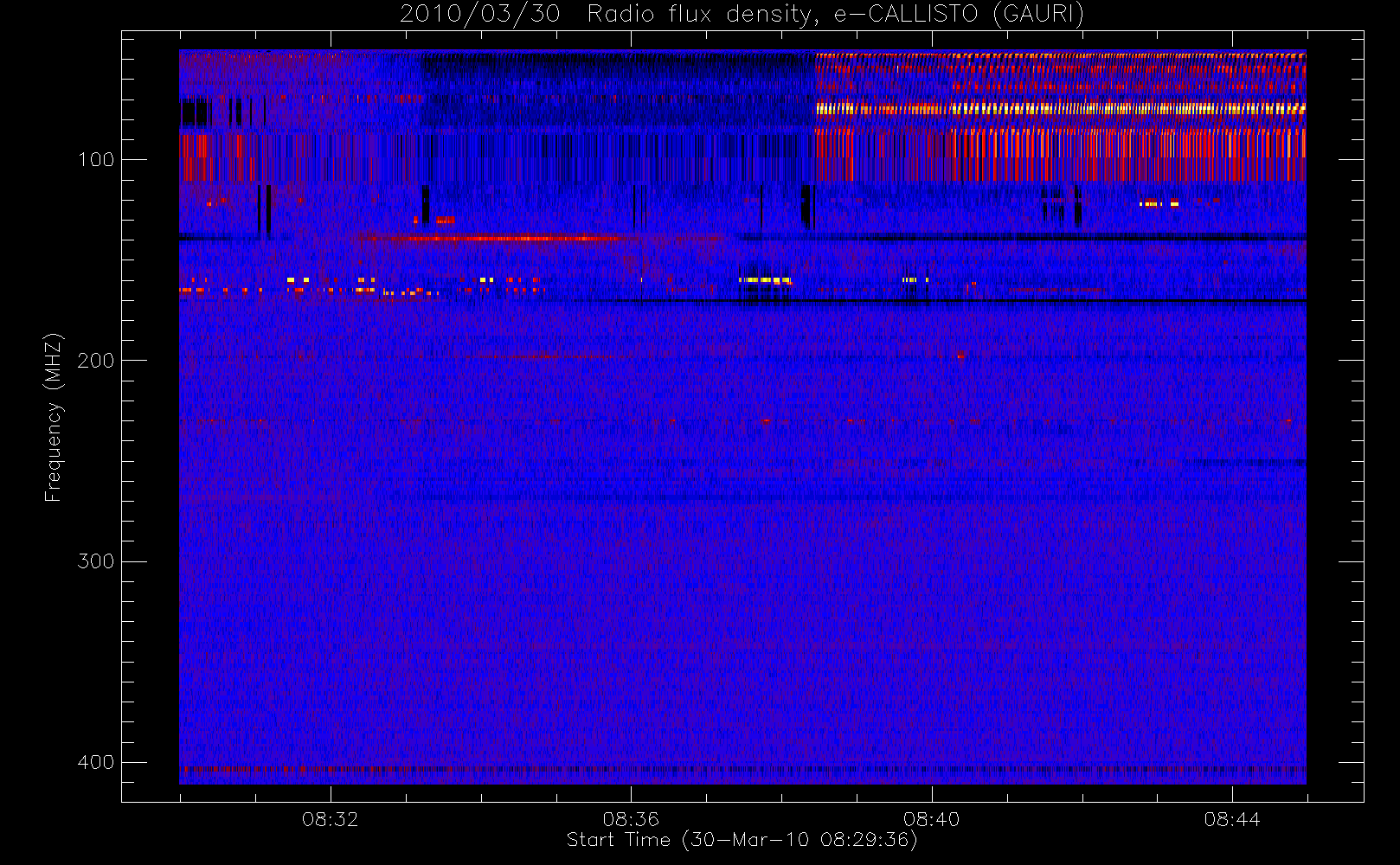This screenshot has width=1400, height=865.
Task: Click the plot title "Radio flux density, e-CALLISTO (GAURI)"
Action: pyautogui.click(x=836, y=15)
